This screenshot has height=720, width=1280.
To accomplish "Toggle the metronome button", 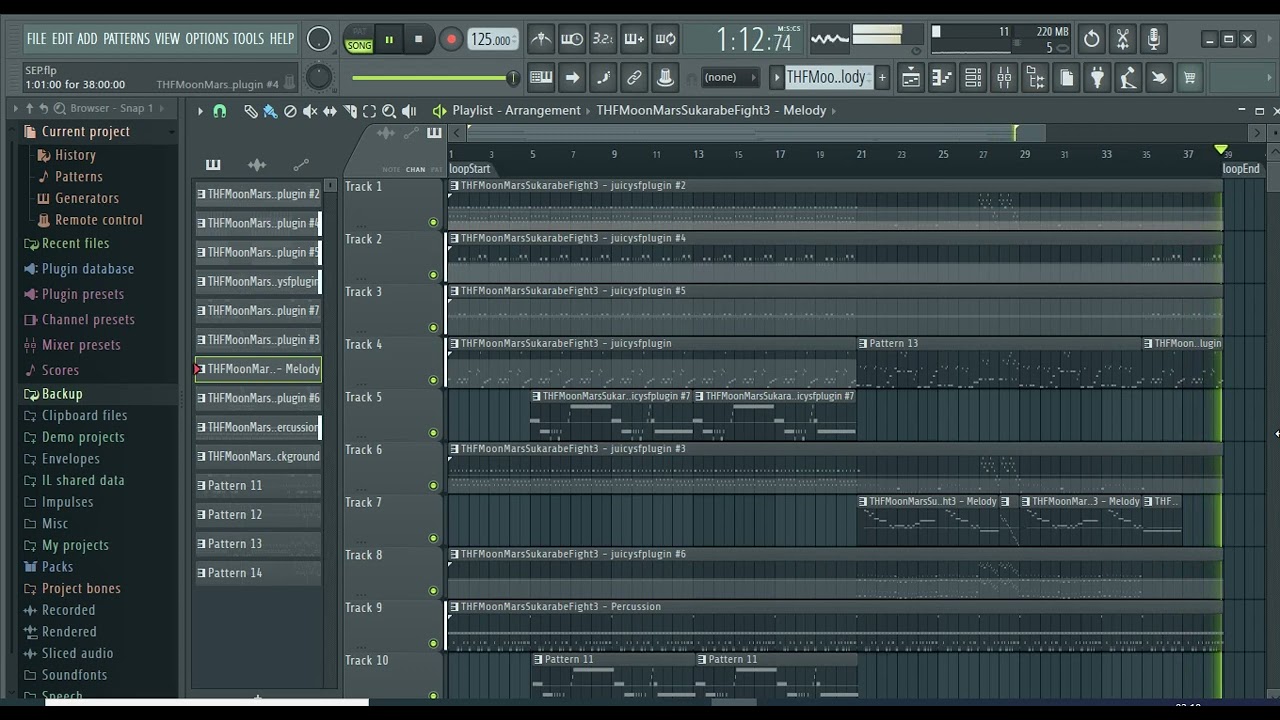I will [541, 39].
